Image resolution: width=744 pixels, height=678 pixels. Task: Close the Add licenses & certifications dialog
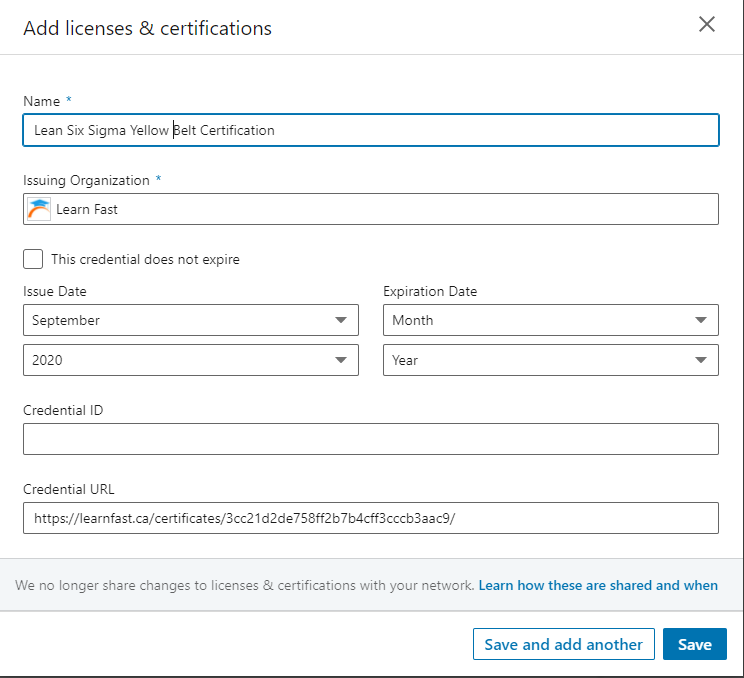pos(707,25)
